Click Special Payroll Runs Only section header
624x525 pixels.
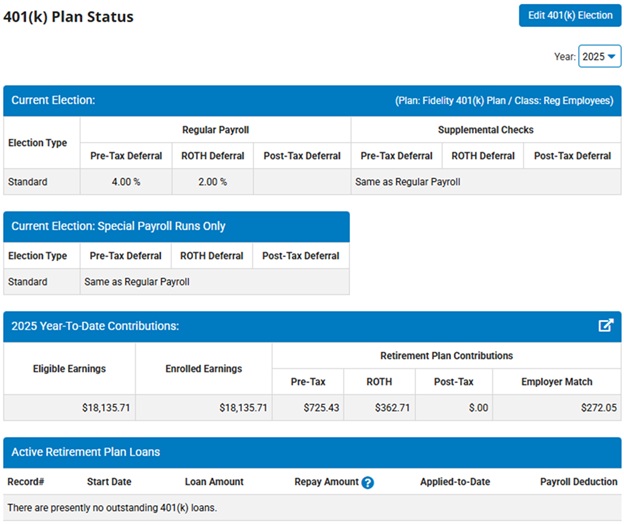click(118, 226)
